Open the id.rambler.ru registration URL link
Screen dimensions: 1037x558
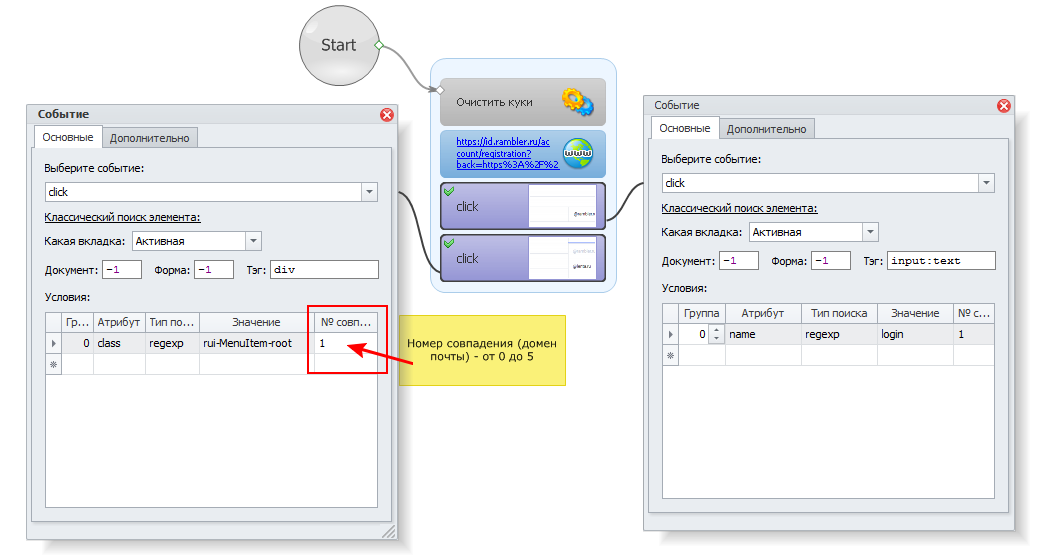click(507, 153)
